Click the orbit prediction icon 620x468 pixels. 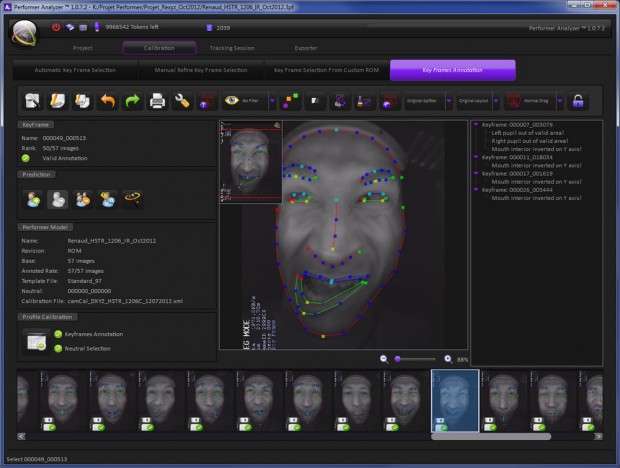coord(132,199)
